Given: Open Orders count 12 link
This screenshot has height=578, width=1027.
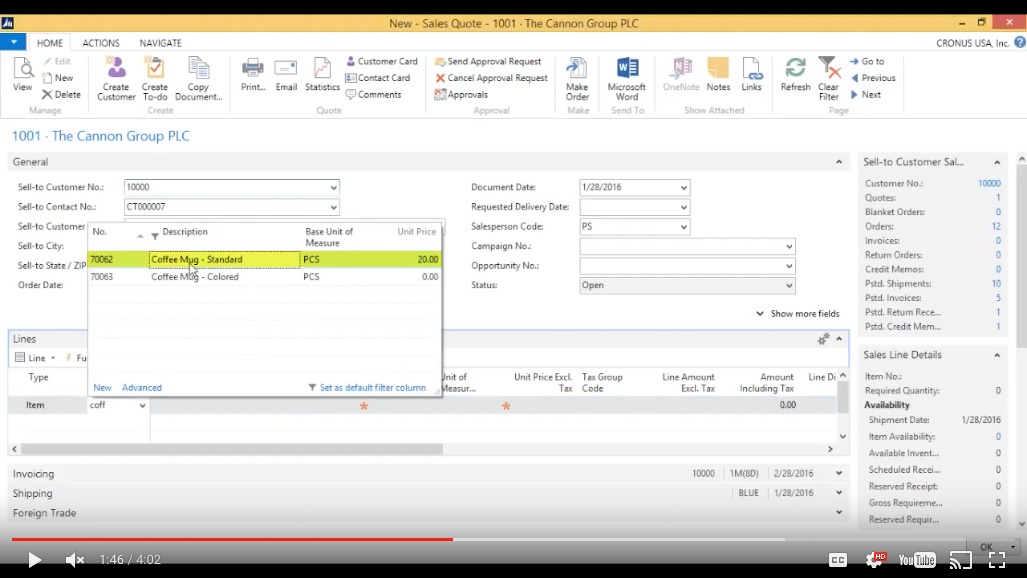Looking at the screenshot, I should (x=996, y=227).
